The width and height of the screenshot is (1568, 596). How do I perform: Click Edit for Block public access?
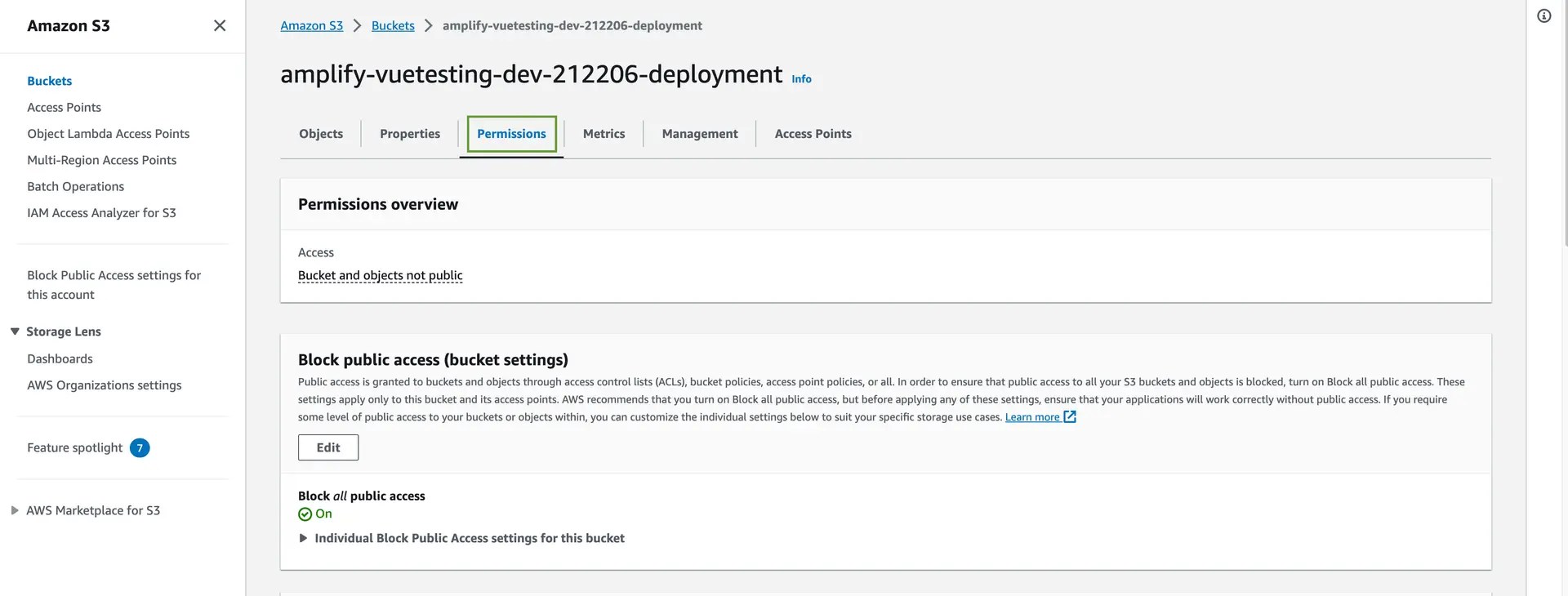point(328,447)
